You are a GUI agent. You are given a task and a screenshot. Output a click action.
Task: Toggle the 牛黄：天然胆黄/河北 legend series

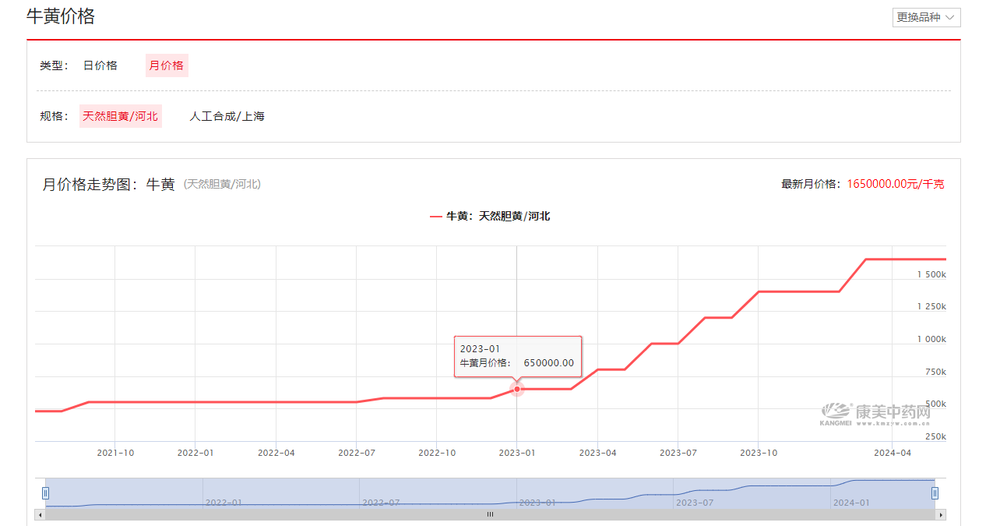490,216
